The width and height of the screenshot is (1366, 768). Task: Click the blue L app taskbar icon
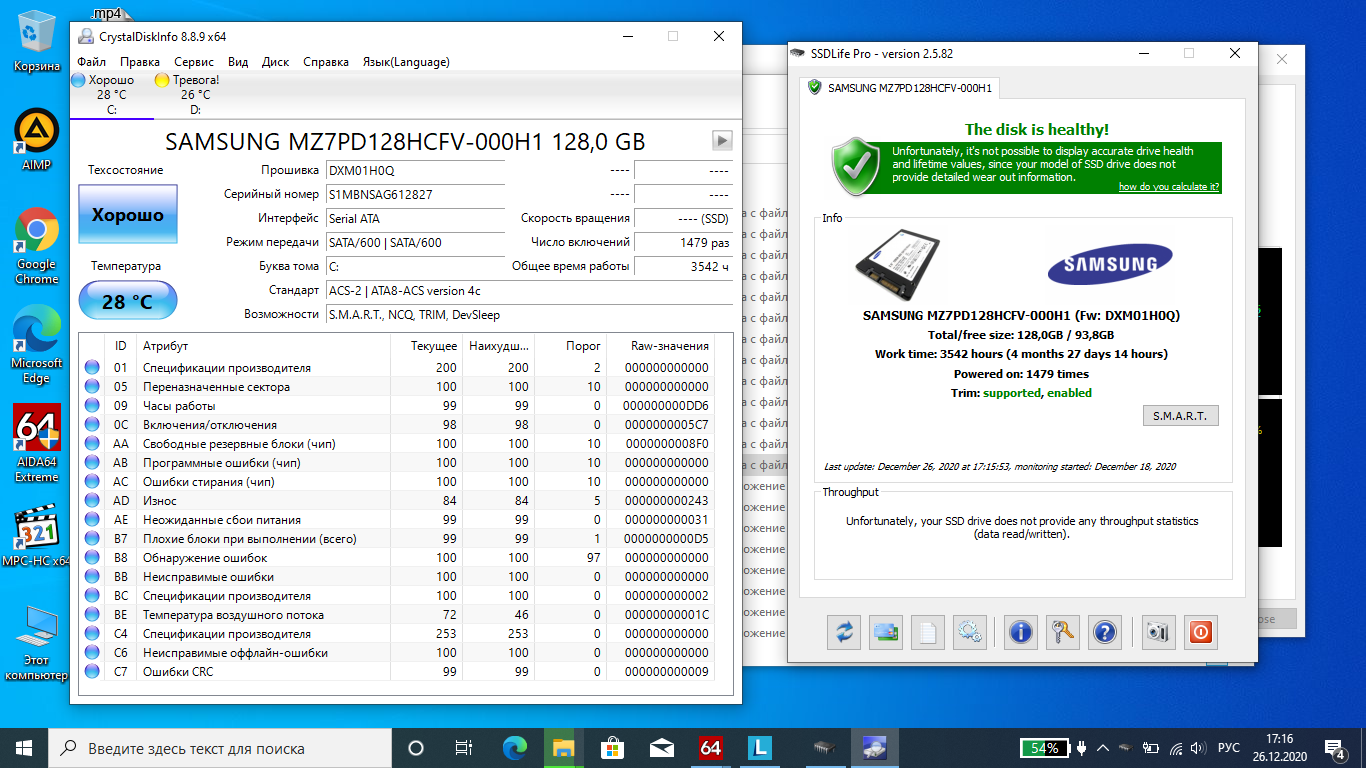tap(760, 748)
